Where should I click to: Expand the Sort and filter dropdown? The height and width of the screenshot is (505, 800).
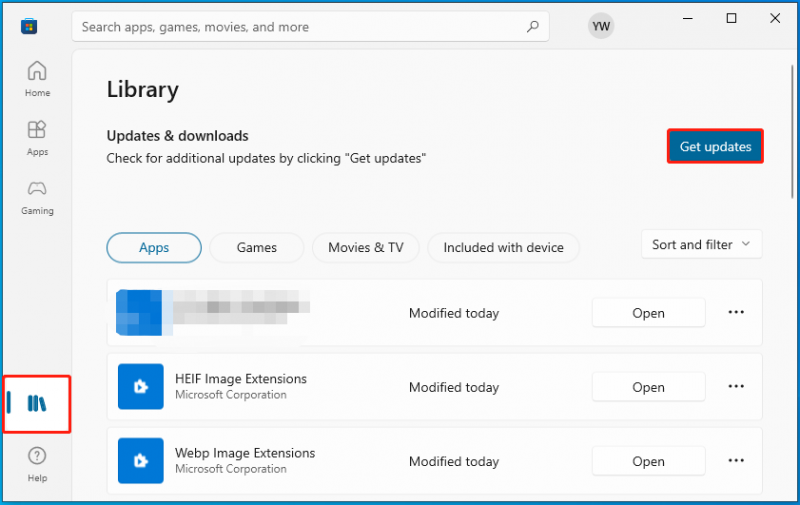702,244
